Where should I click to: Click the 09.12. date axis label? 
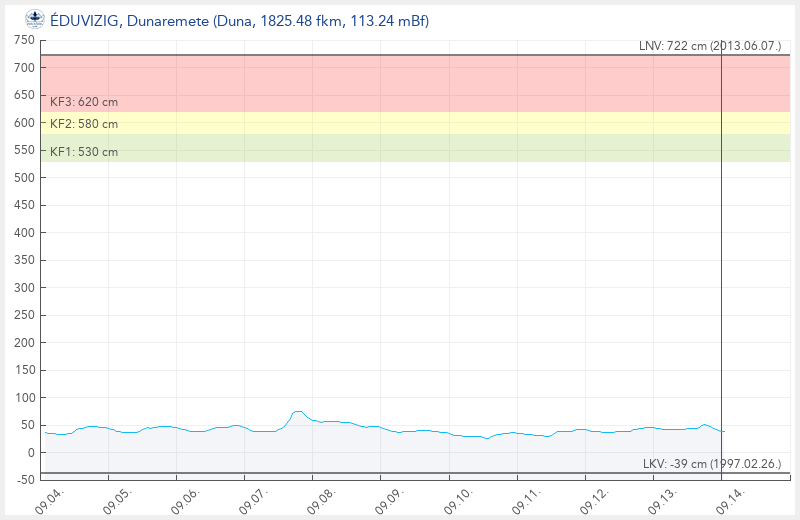pos(595,501)
